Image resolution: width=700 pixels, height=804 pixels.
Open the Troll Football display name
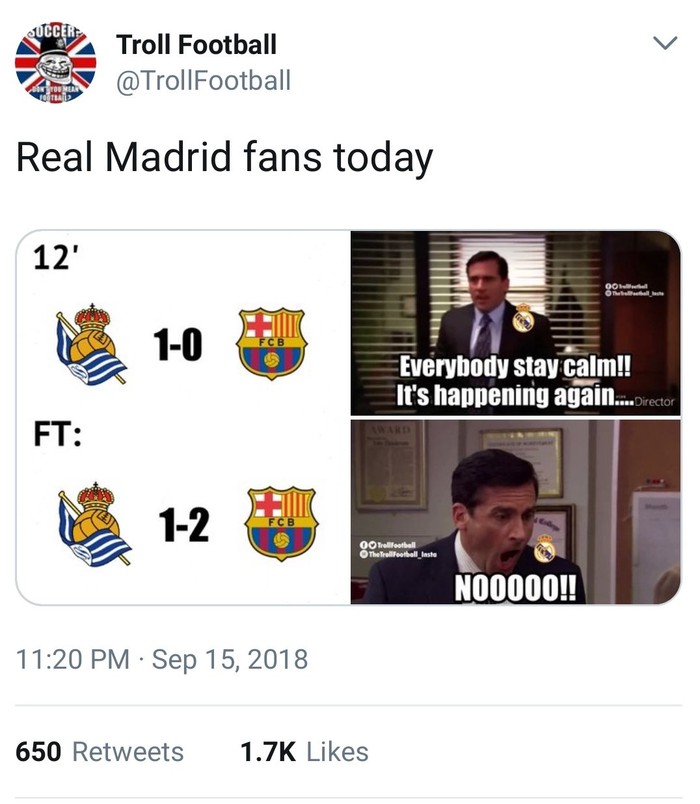196,44
